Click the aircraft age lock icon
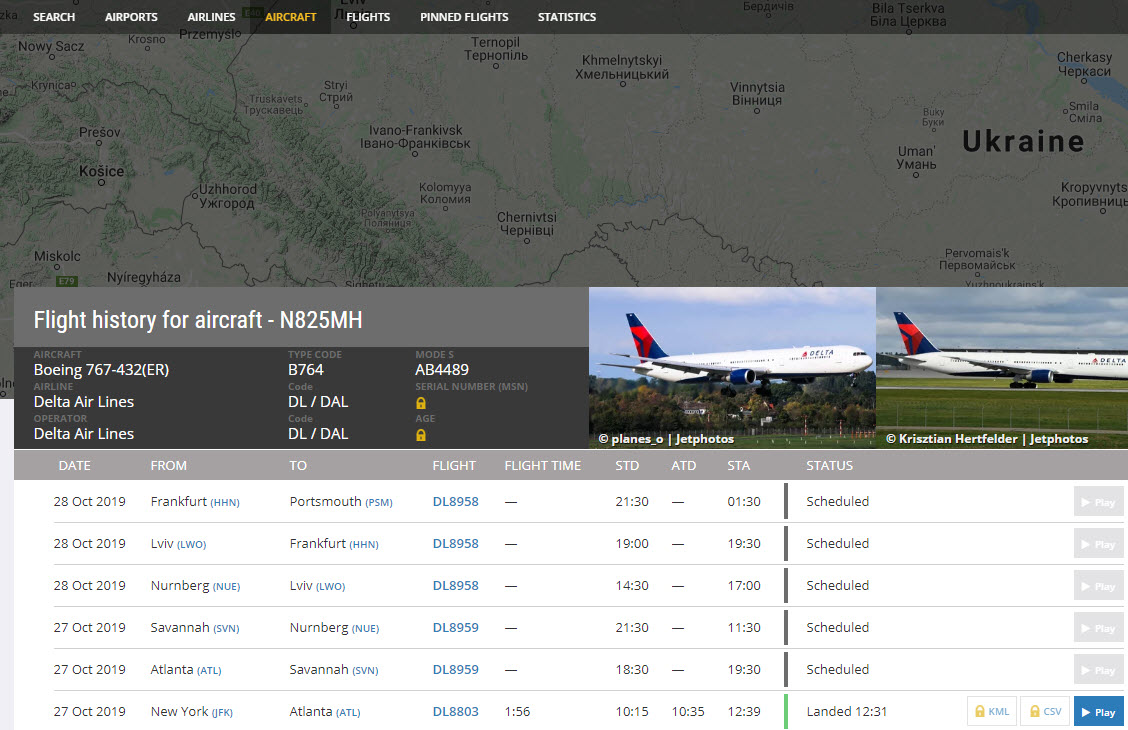1128x730 pixels. point(421,435)
